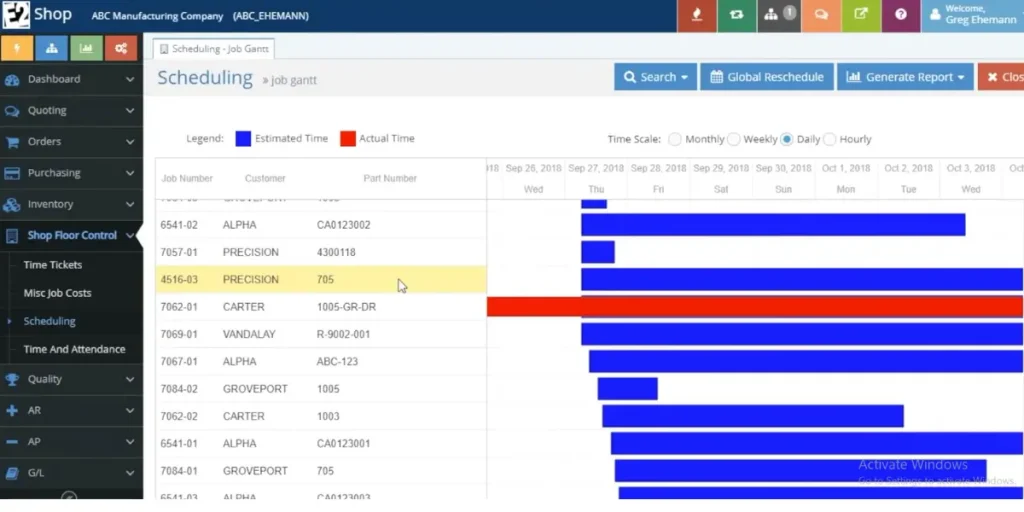1024x512 pixels.
Task: Click the green bar chart sidebar icon
Action: click(x=86, y=48)
